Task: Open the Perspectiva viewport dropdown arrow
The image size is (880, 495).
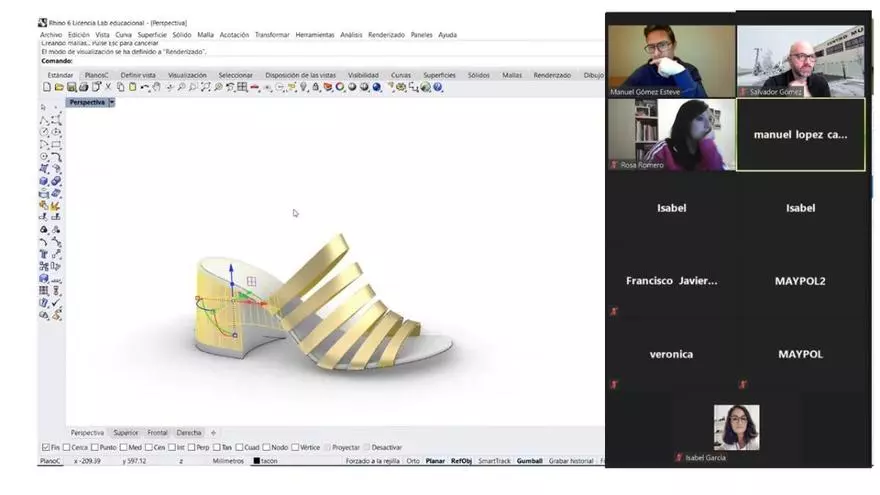Action: (112, 102)
